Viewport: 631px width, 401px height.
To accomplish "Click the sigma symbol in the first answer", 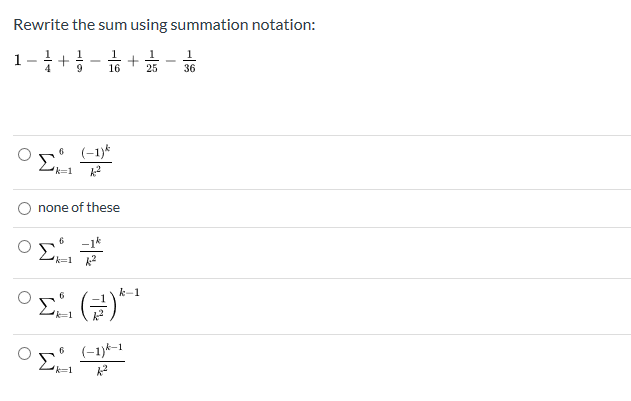I will pyautogui.click(x=46, y=163).
